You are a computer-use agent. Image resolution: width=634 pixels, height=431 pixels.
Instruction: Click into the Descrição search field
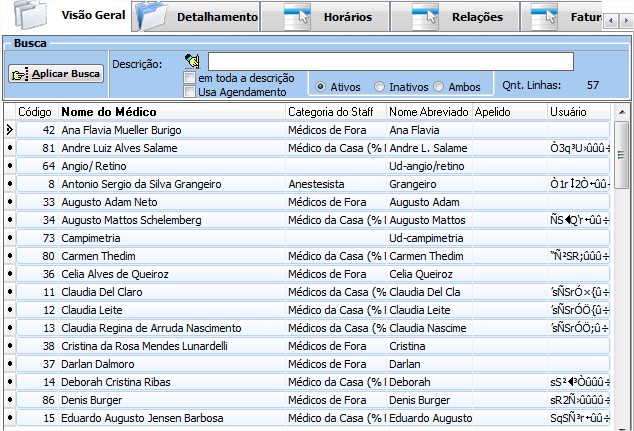390,62
